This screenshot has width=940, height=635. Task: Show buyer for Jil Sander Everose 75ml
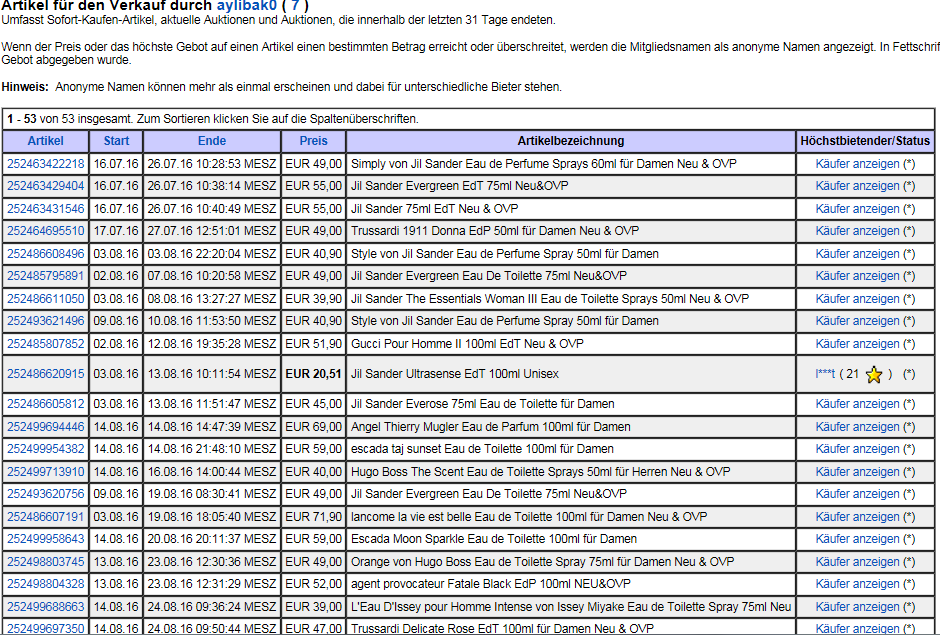pyautogui.click(x=857, y=404)
